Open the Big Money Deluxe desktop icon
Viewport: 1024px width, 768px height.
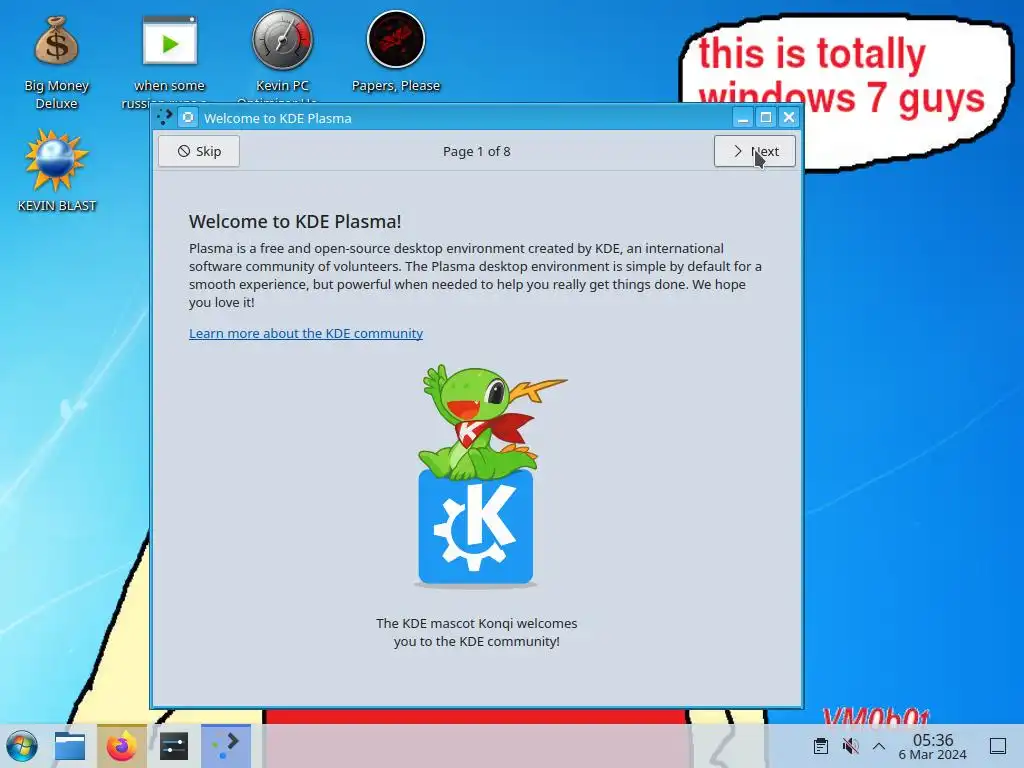[x=57, y=61]
